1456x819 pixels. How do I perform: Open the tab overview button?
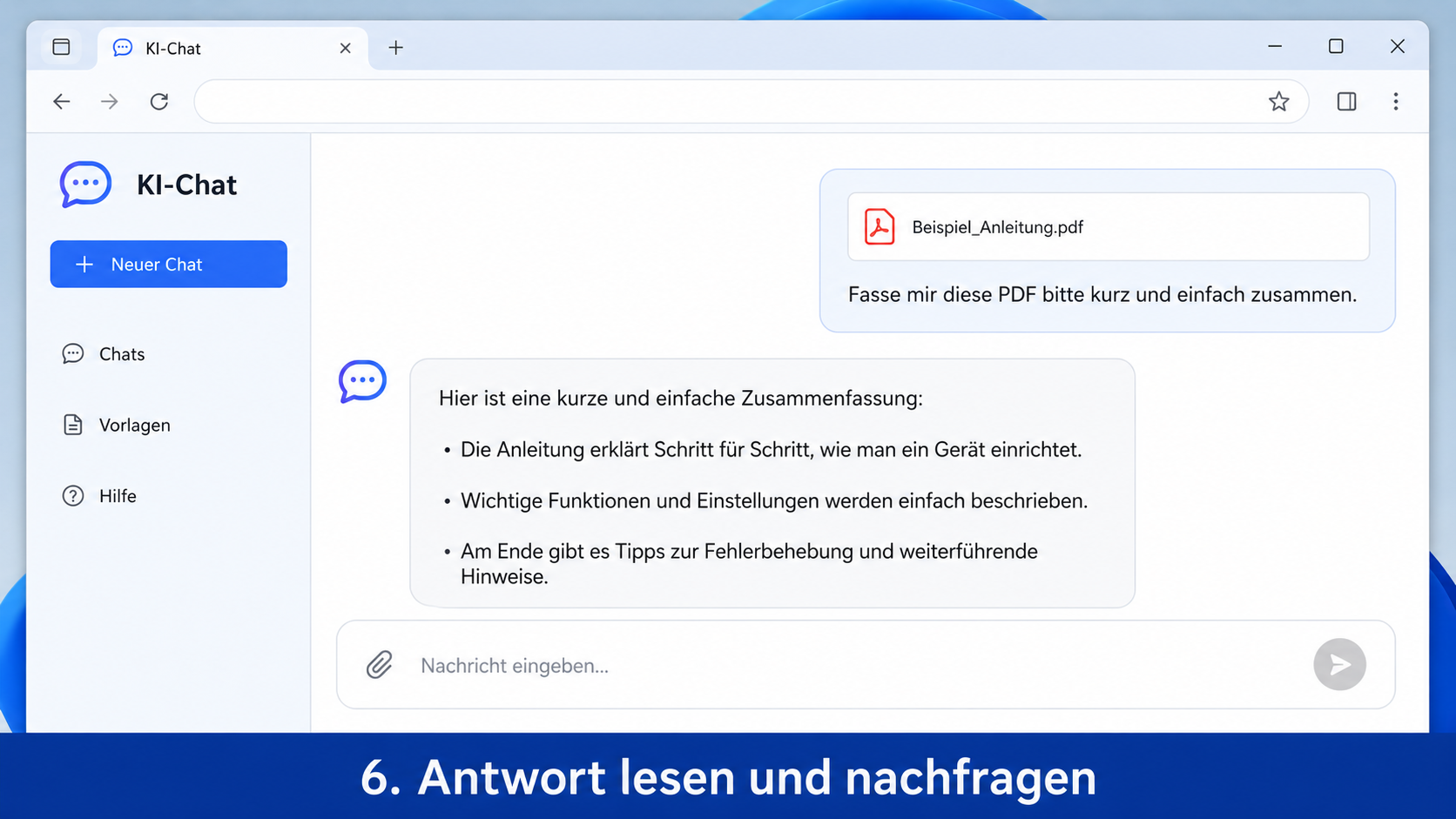pyautogui.click(x=61, y=47)
